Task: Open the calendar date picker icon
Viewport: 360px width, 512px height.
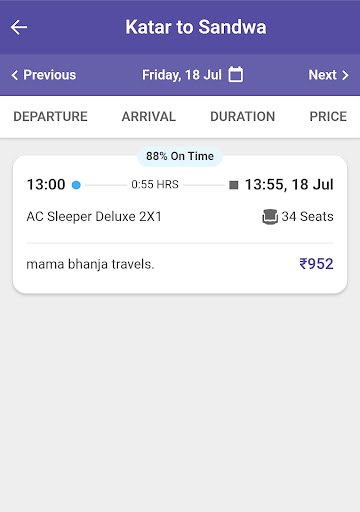Action: coord(236,74)
